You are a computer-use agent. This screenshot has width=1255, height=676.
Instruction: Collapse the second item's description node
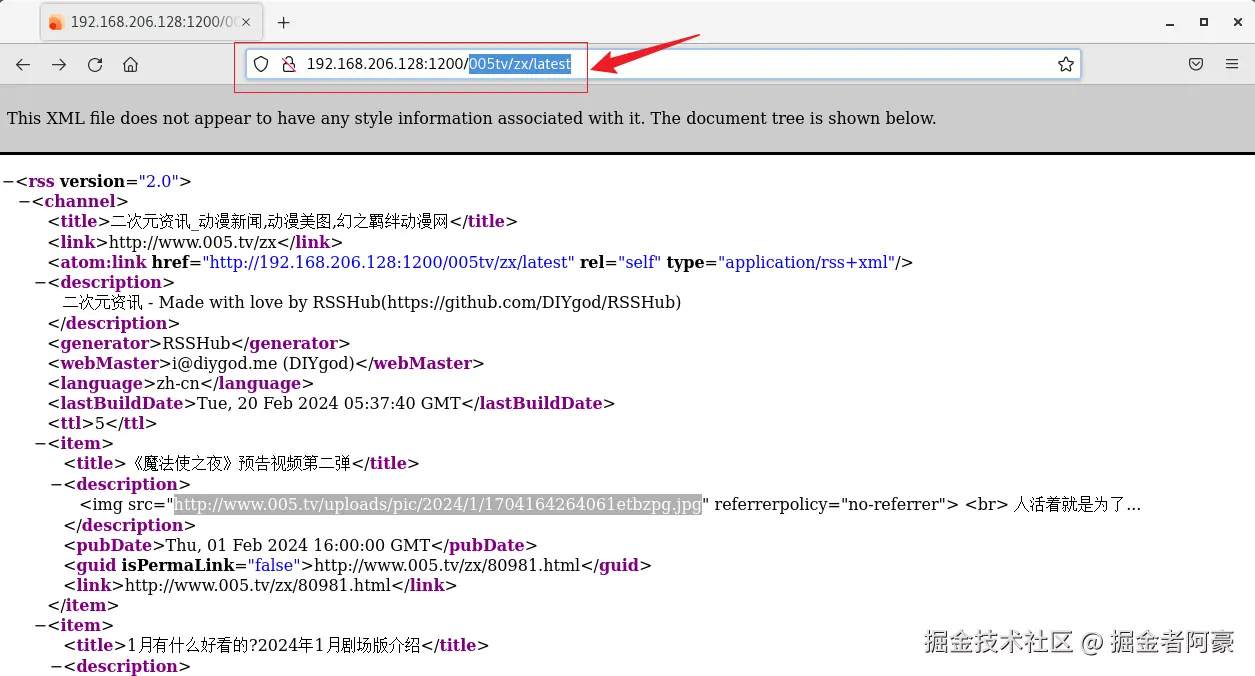point(56,667)
